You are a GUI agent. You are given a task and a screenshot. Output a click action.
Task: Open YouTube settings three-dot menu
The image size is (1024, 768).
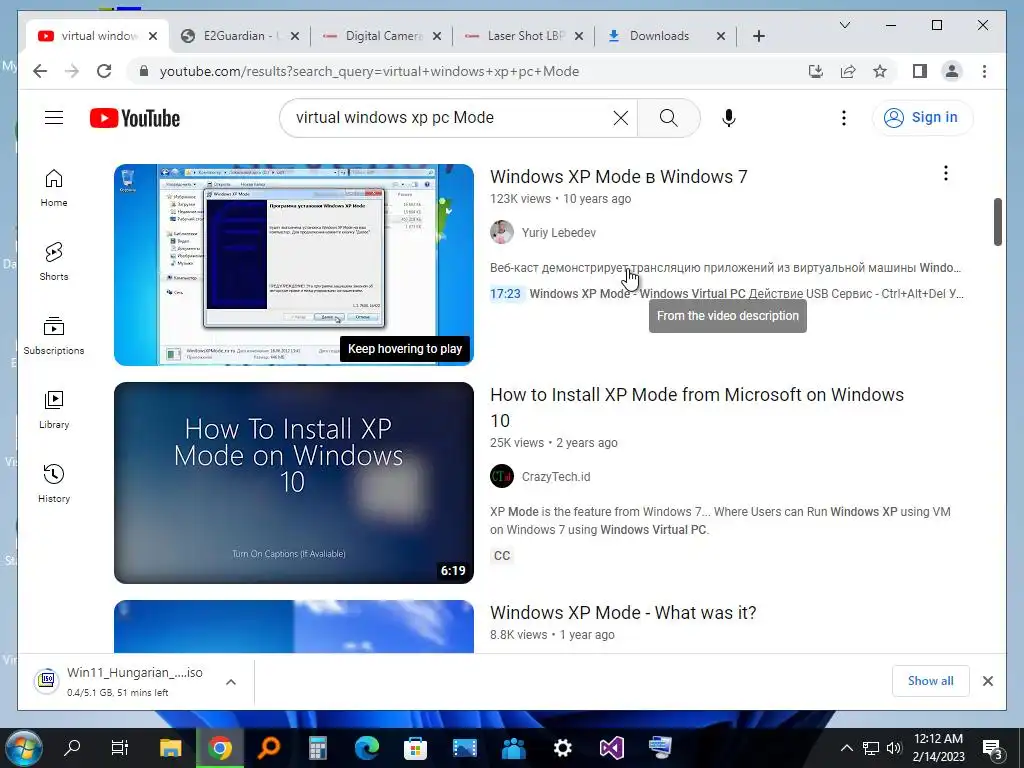(x=844, y=118)
